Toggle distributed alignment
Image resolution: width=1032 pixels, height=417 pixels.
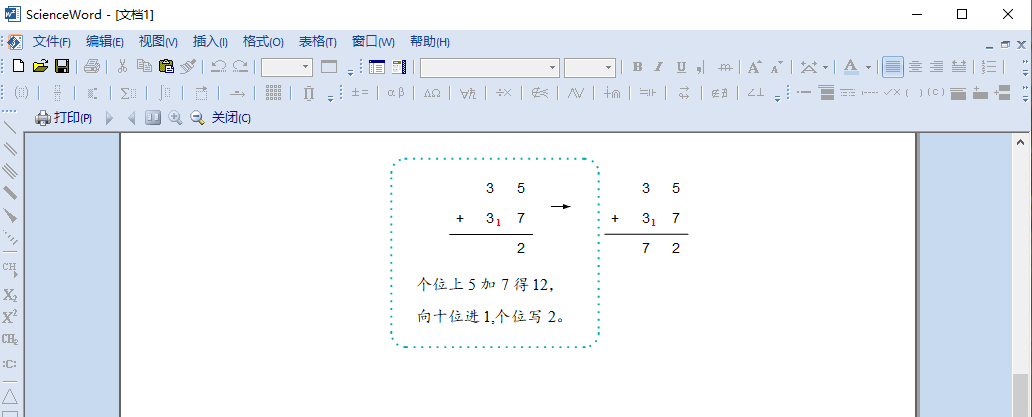tap(959, 66)
